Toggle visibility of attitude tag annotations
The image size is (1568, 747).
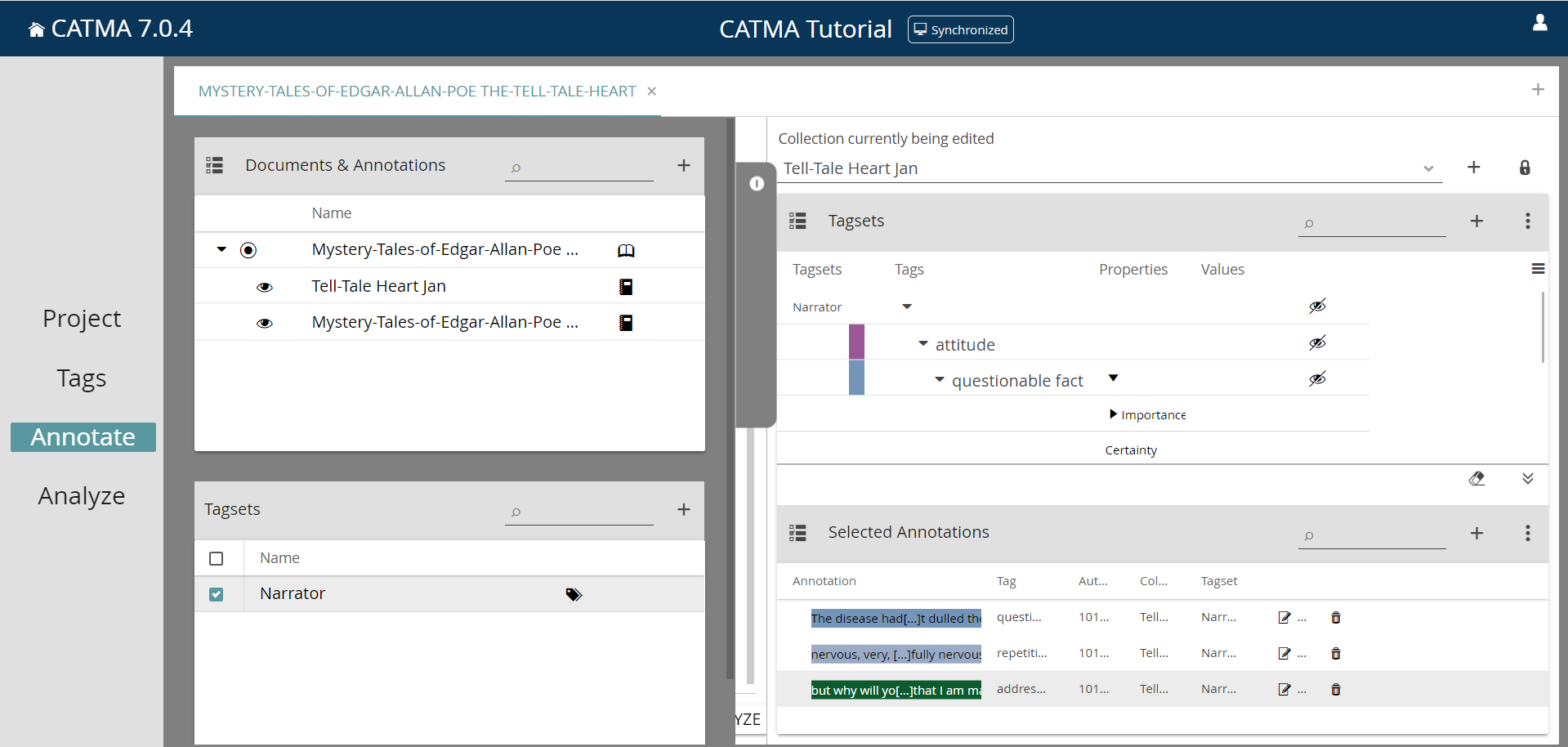pyautogui.click(x=1317, y=343)
